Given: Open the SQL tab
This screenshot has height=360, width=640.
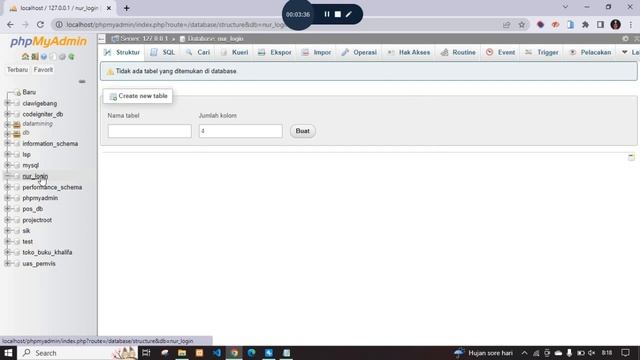Looking at the screenshot, I should coord(163,52).
